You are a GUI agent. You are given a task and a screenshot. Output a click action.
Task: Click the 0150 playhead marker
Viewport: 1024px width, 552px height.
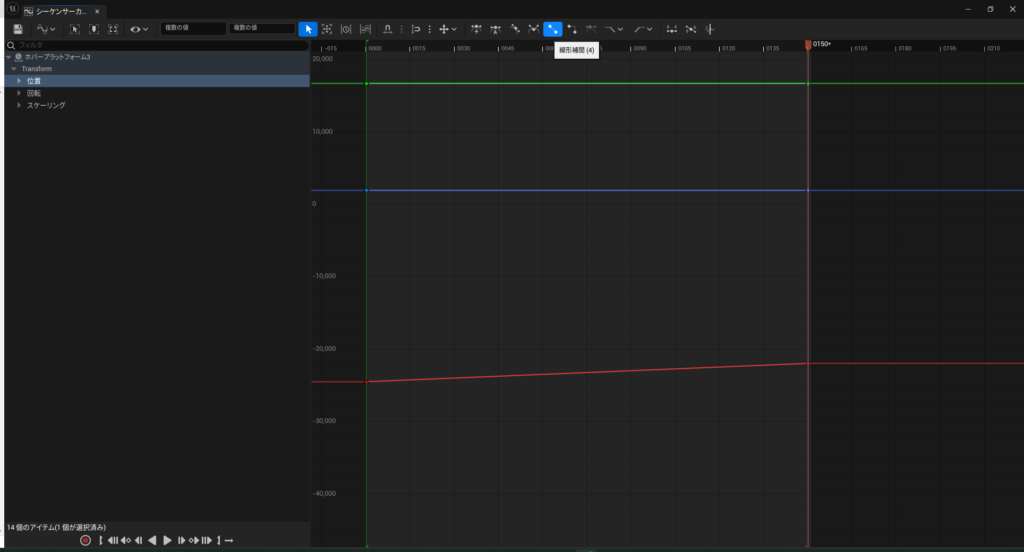[x=808, y=44]
